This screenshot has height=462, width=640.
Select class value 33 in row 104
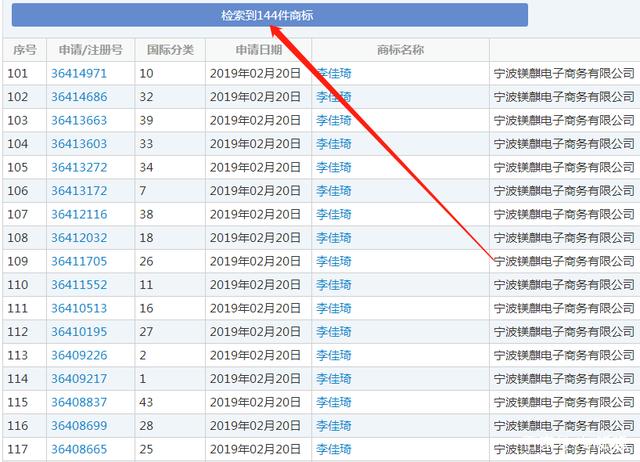coord(146,144)
